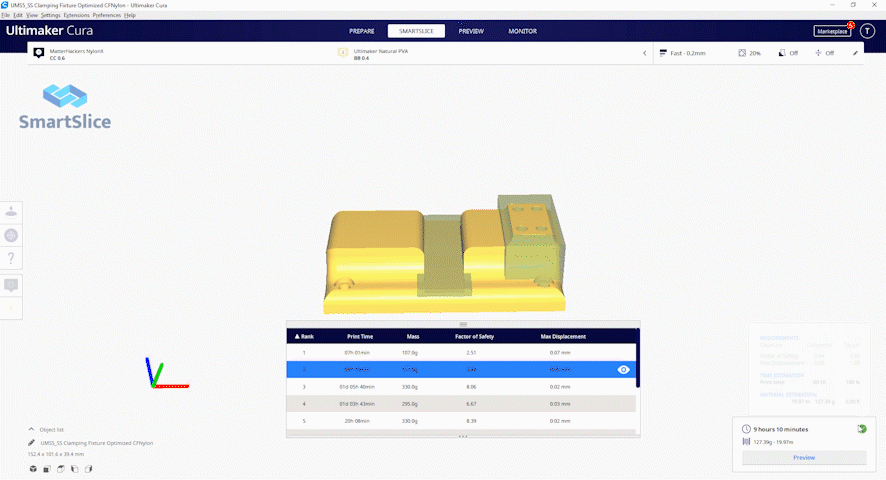
Task: Open the File menu
Action: tap(6, 15)
